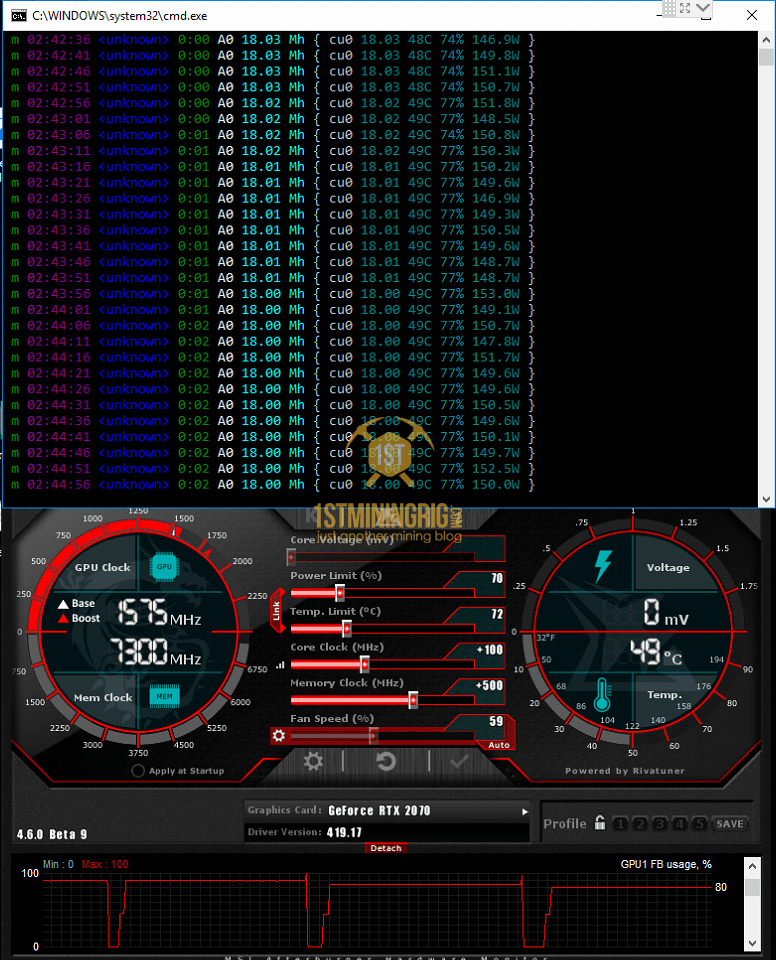Click the driver version 419.17 text

[x=344, y=833]
